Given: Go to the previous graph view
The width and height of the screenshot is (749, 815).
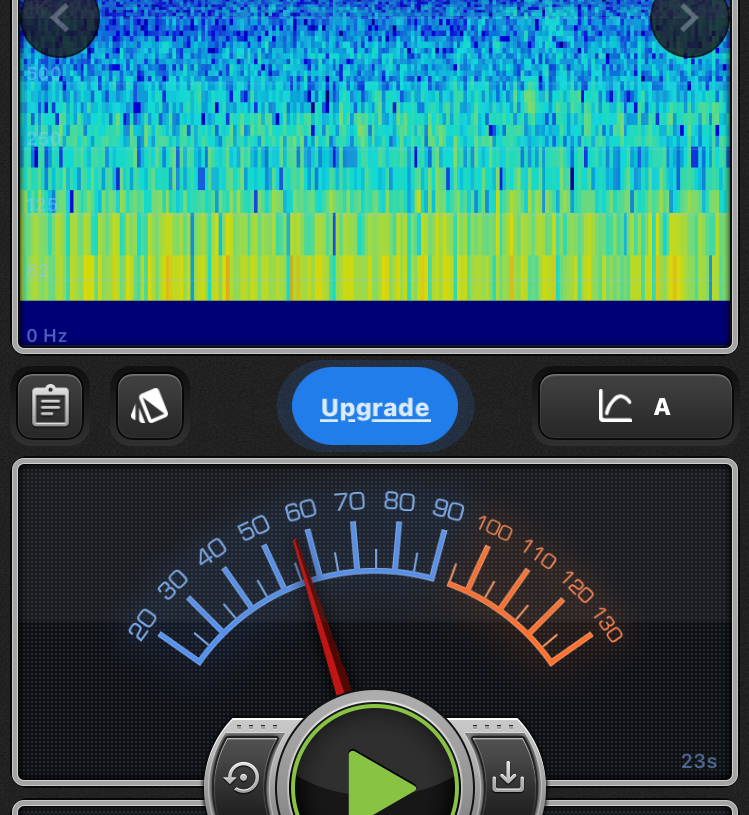Looking at the screenshot, I should click(59, 19).
